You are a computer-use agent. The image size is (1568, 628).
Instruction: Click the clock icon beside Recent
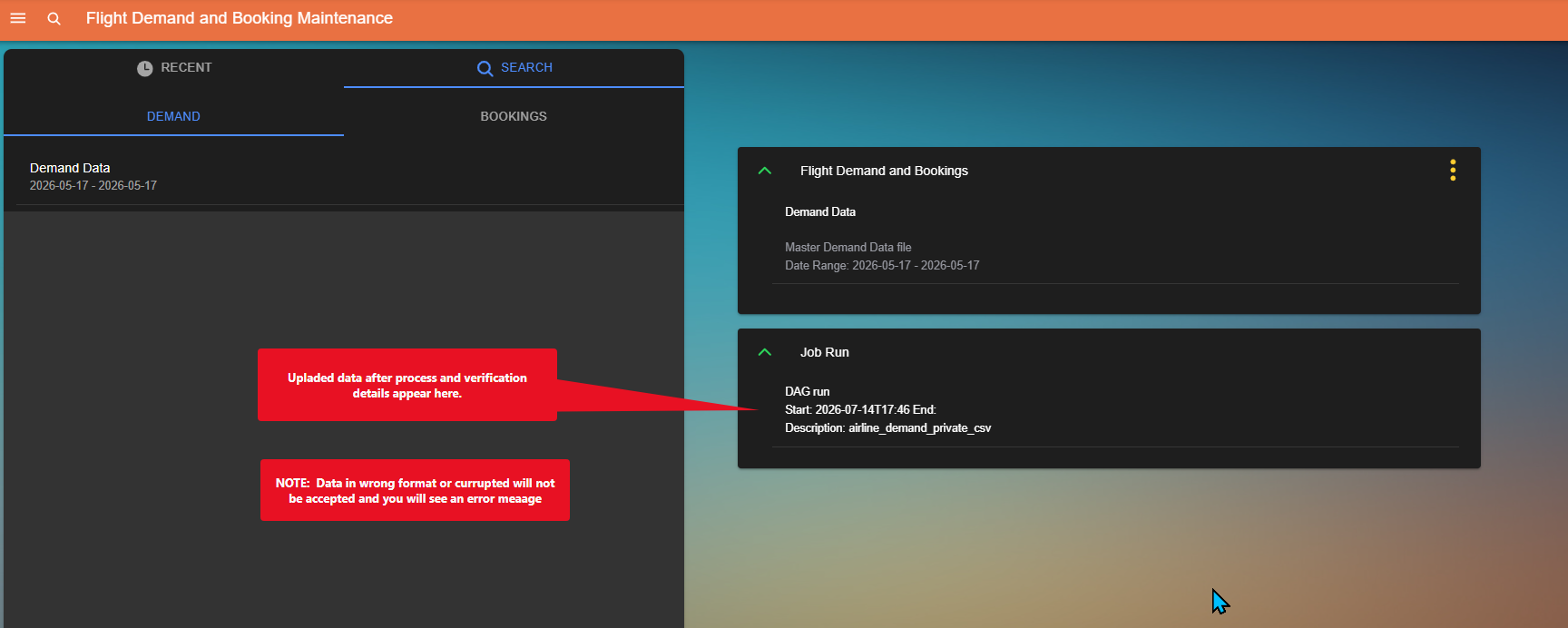[x=145, y=68]
